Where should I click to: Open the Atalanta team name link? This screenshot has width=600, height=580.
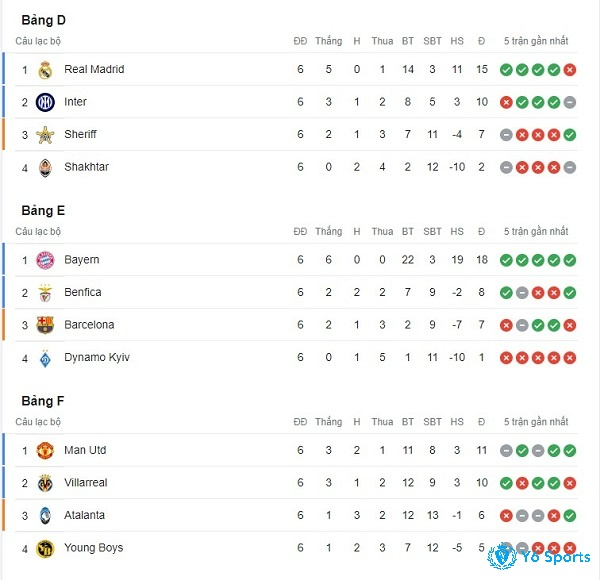[x=84, y=516]
